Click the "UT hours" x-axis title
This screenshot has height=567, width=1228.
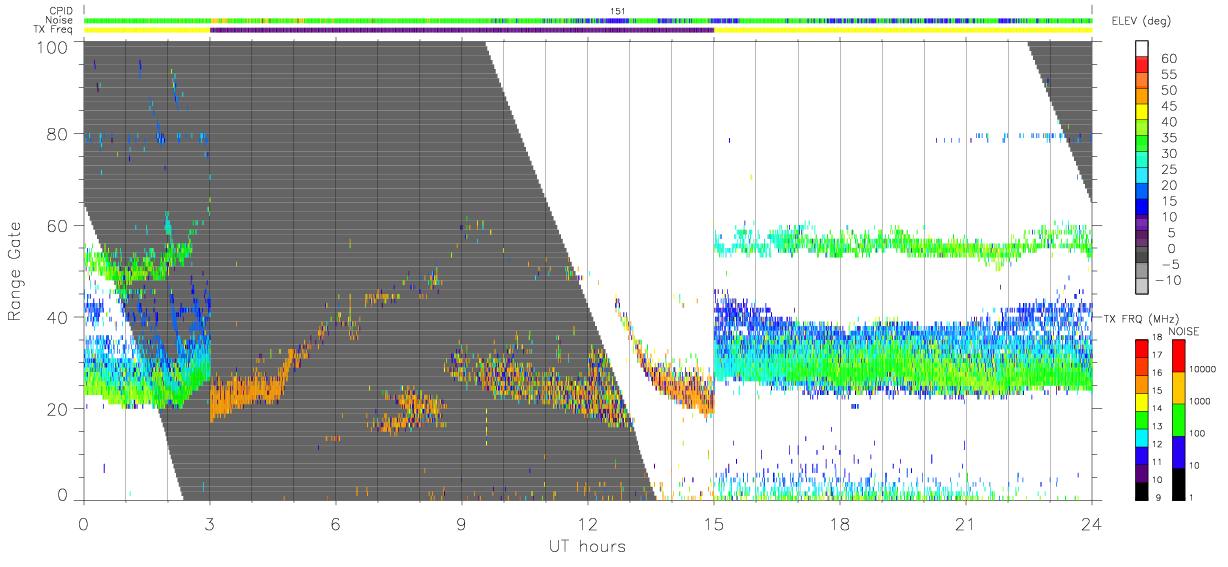pos(586,546)
